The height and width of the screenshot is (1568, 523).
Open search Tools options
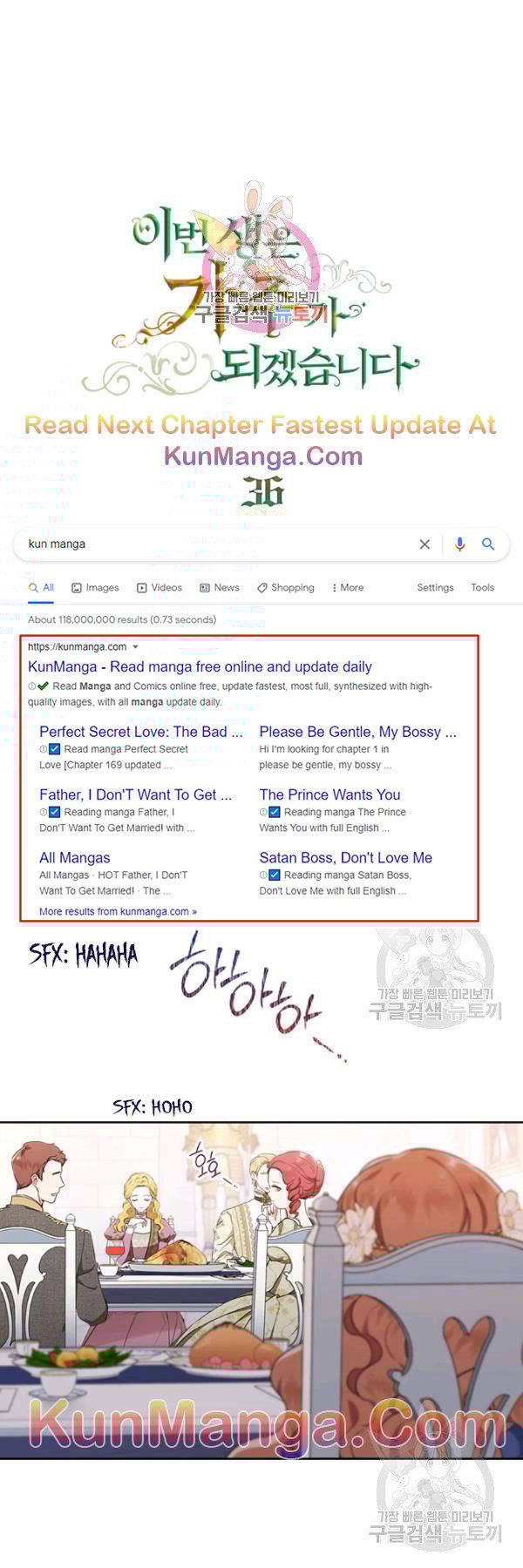pyautogui.click(x=482, y=588)
